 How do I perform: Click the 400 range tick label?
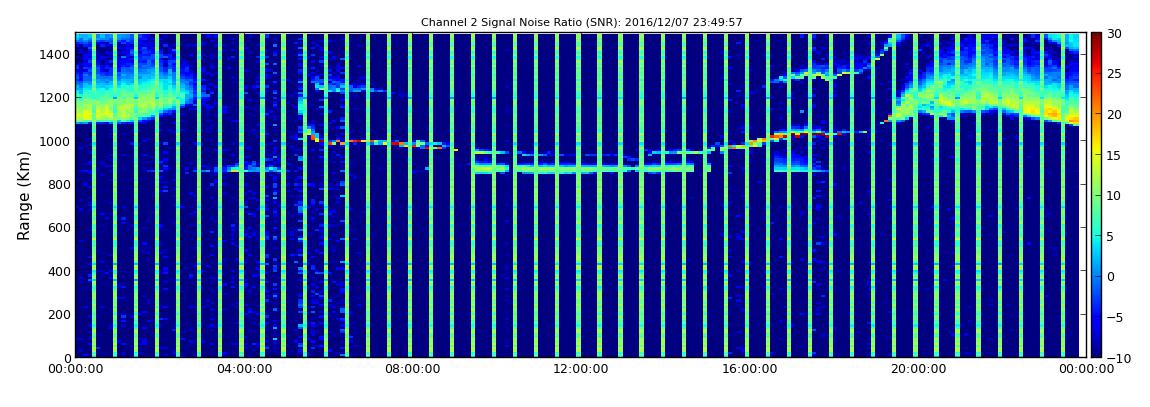tap(59, 271)
